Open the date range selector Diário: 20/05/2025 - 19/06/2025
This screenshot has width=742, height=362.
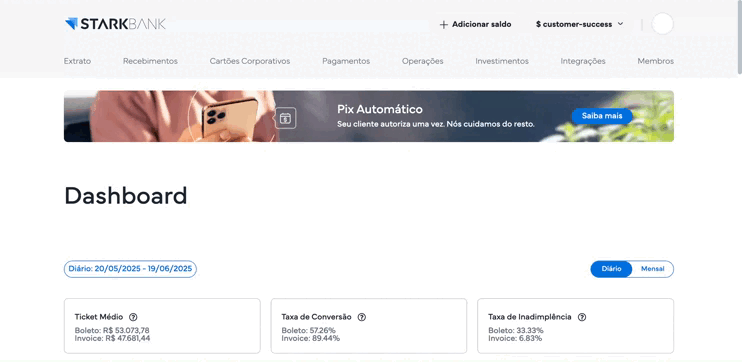pos(130,269)
